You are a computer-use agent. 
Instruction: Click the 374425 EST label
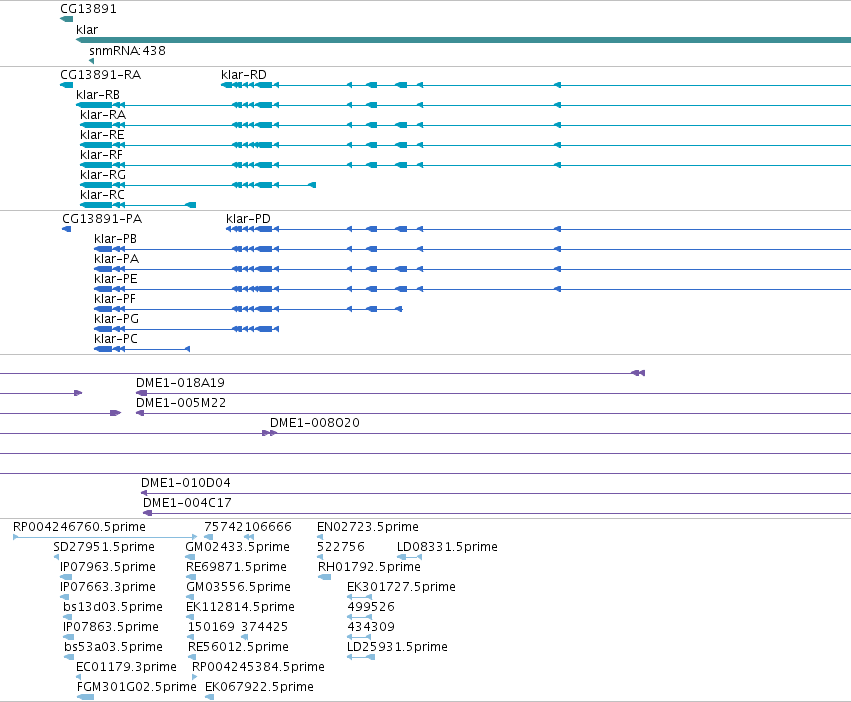click(x=264, y=627)
